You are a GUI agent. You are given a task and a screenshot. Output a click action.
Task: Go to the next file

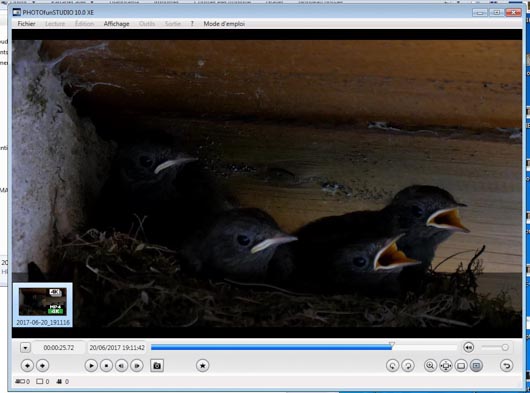pos(43,366)
